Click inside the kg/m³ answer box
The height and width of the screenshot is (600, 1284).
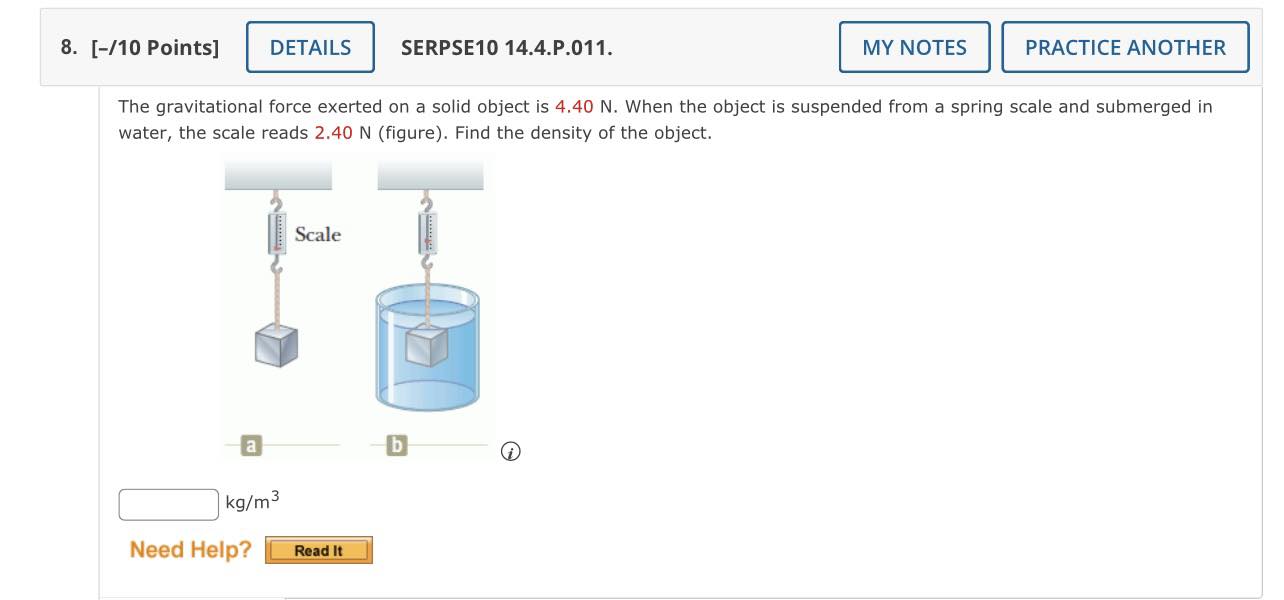point(168,504)
